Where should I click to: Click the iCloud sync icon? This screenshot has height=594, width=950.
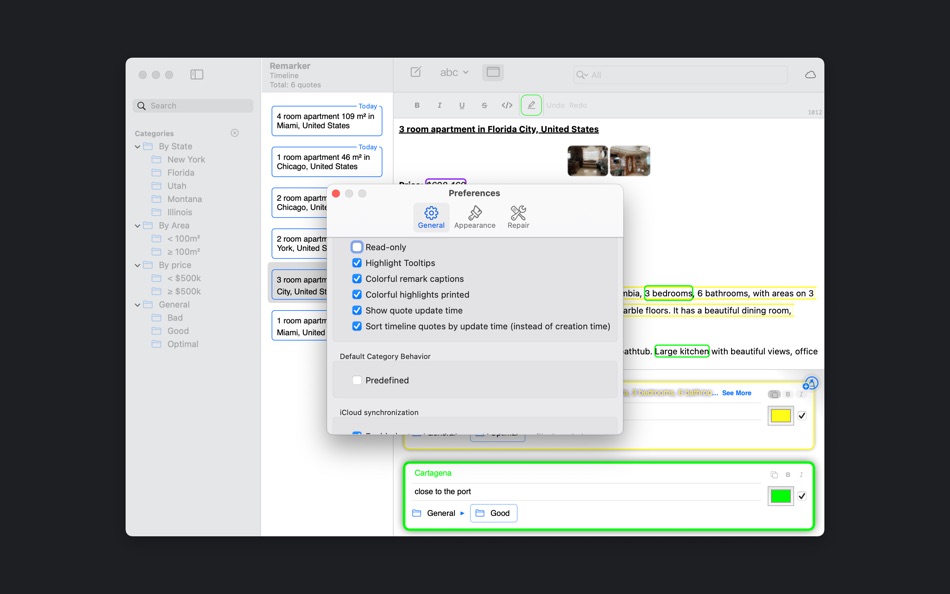810,75
